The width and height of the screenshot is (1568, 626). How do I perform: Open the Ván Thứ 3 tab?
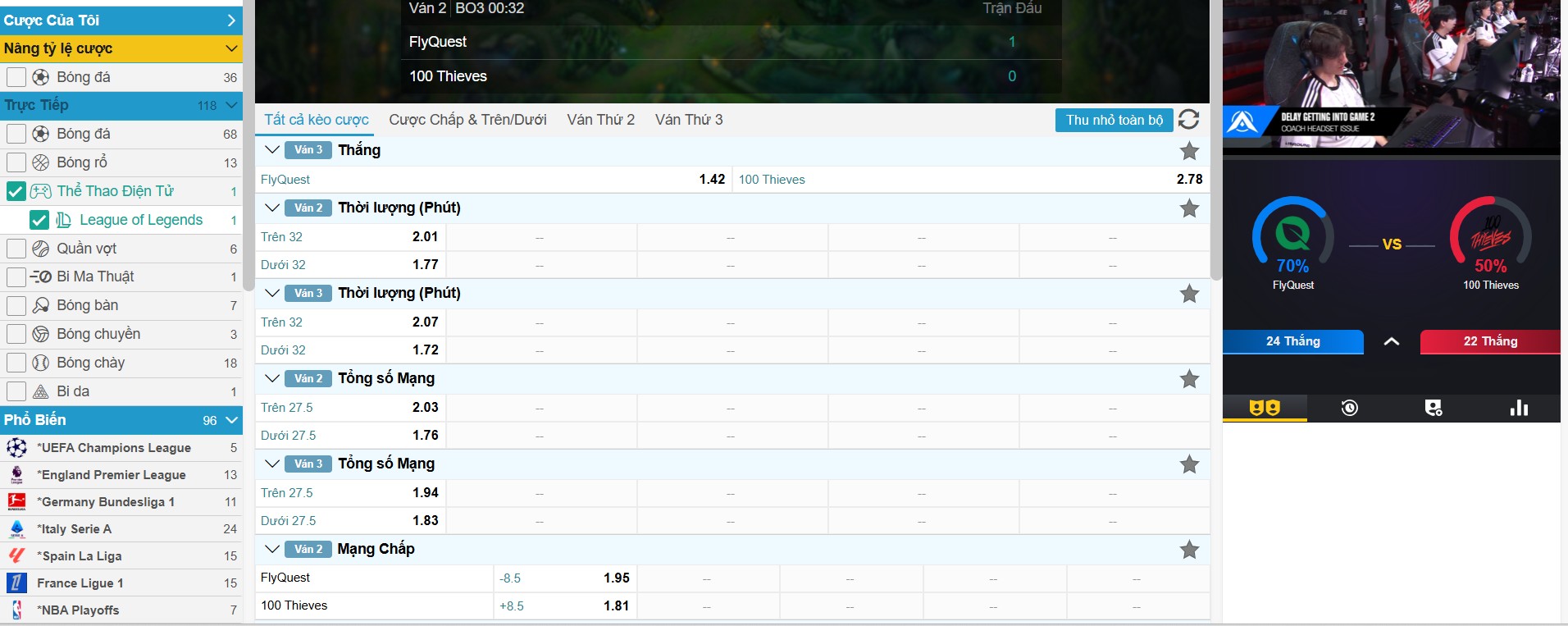pyautogui.click(x=689, y=120)
